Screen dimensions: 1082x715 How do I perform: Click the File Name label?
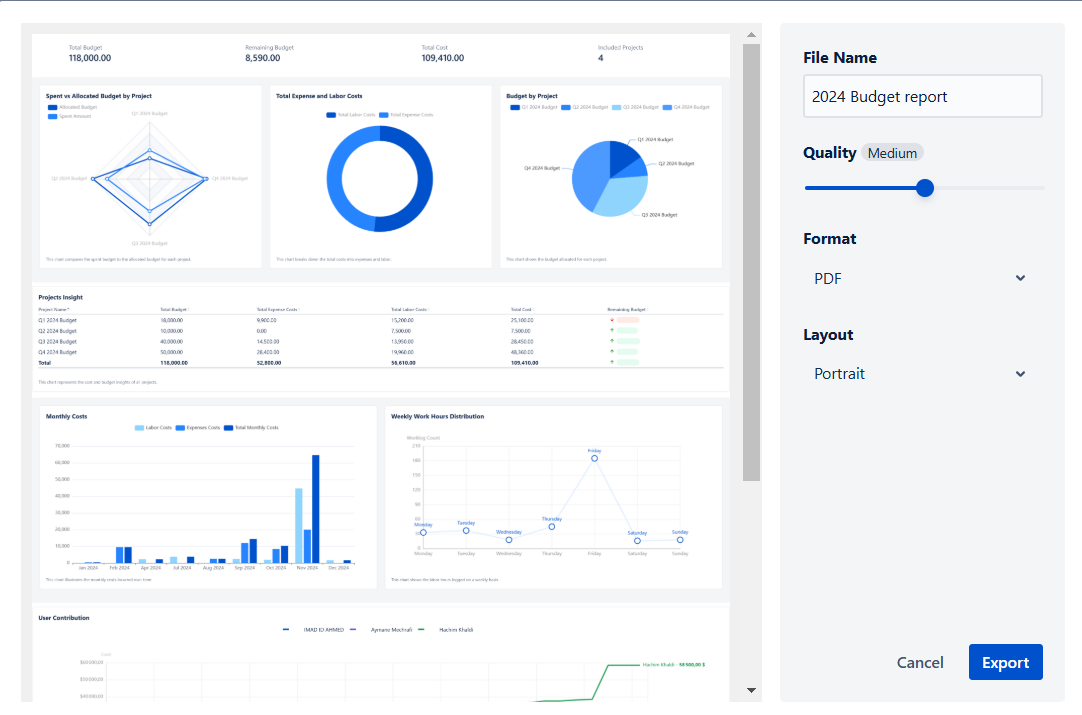pyautogui.click(x=840, y=58)
